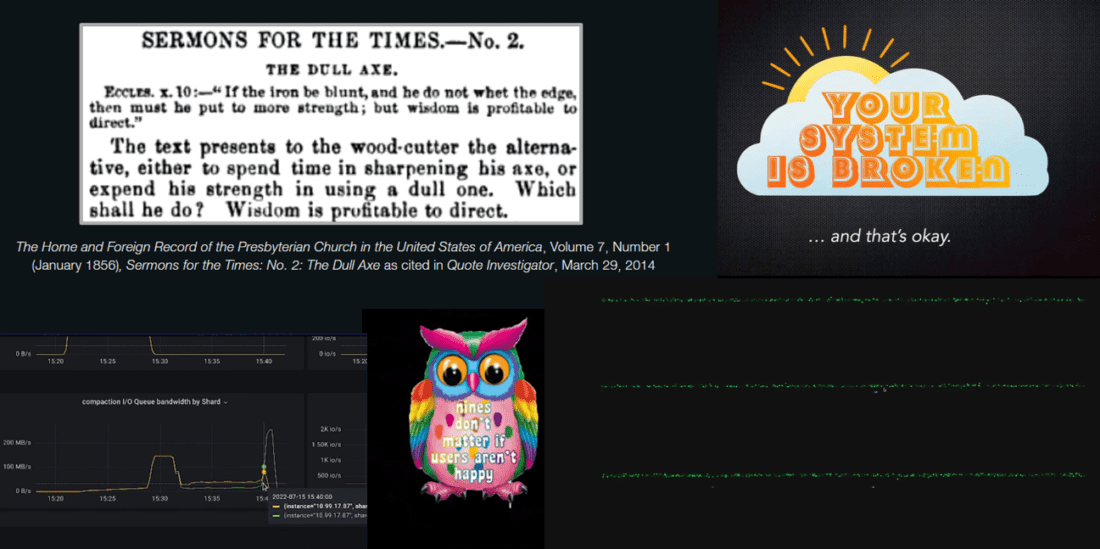The width and height of the screenshot is (1100, 549).
Task: Click 'The Dull Axe' subheading in the clipping
Action: [330, 70]
